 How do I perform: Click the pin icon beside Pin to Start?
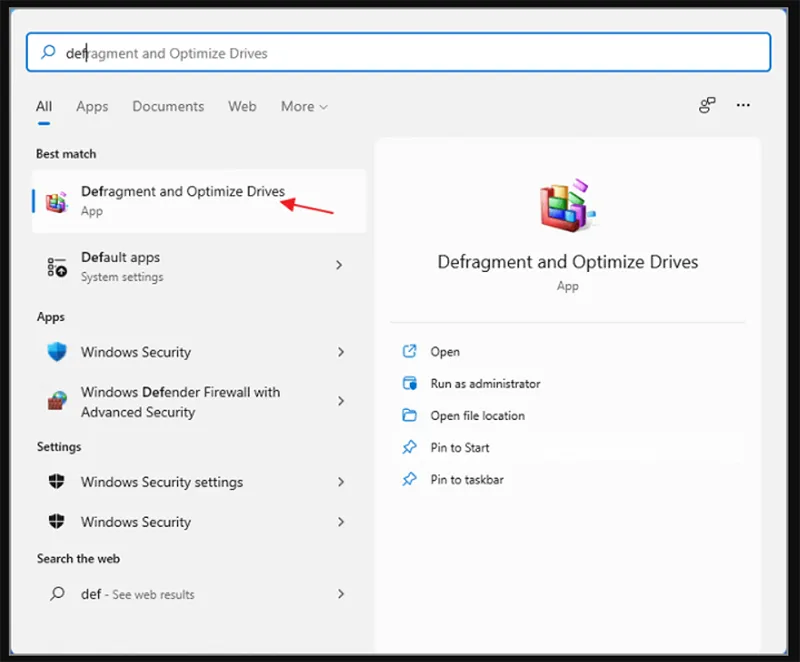409,447
